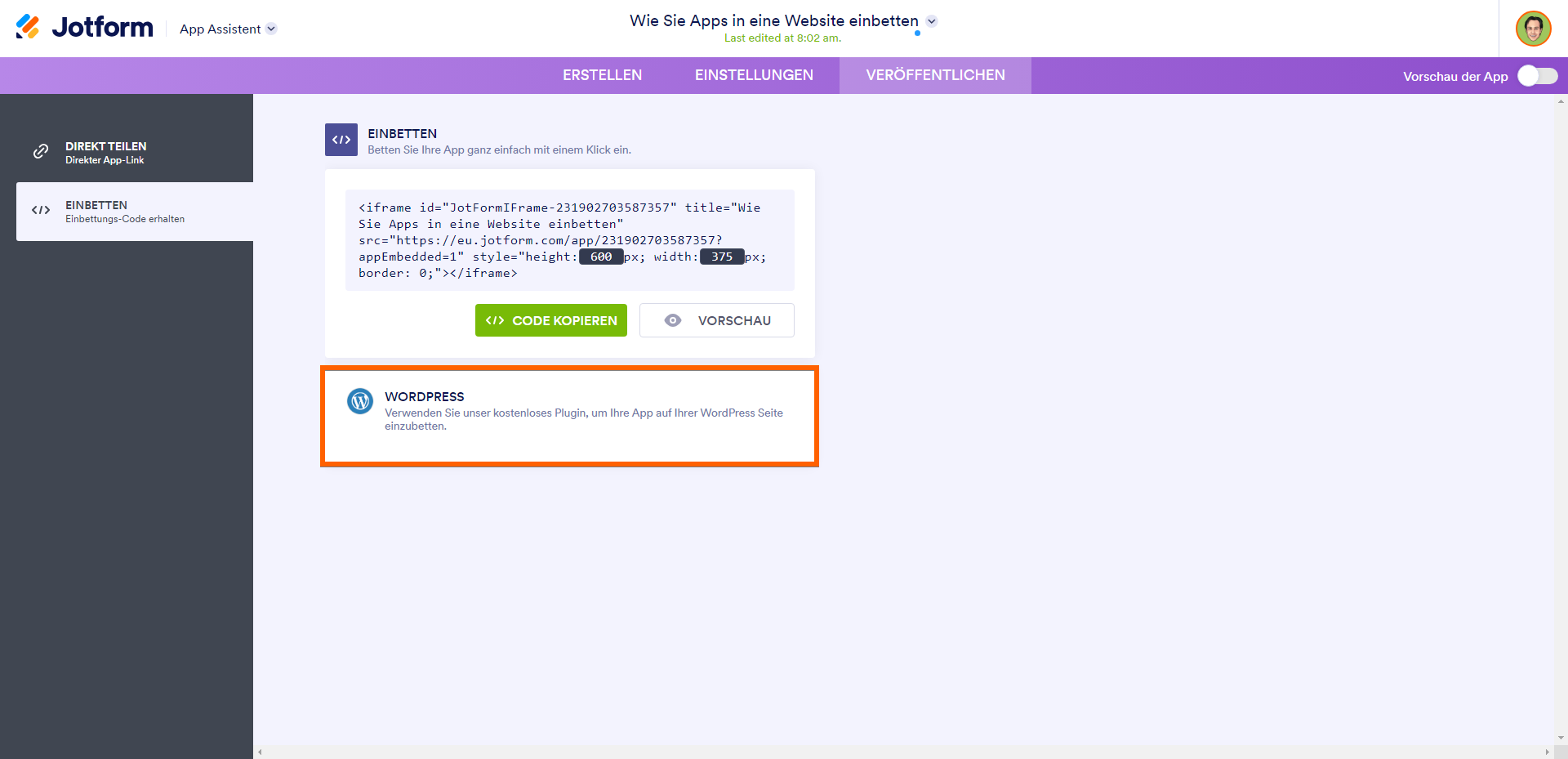Click the vertical scrollbar down arrow
The image size is (1568, 759).
(1561, 739)
